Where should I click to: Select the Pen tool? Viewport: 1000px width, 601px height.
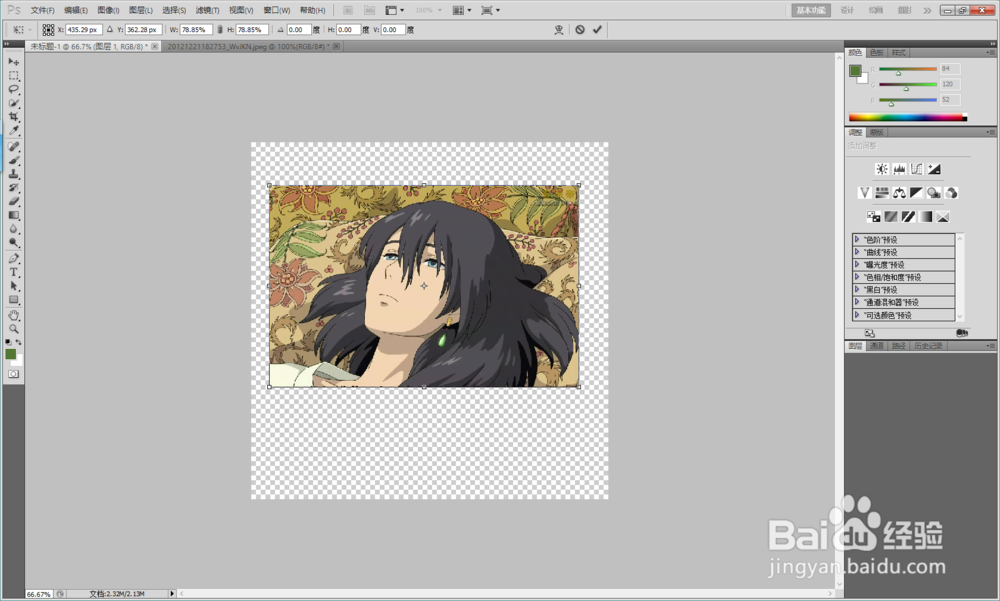click(x=13, y=258)
